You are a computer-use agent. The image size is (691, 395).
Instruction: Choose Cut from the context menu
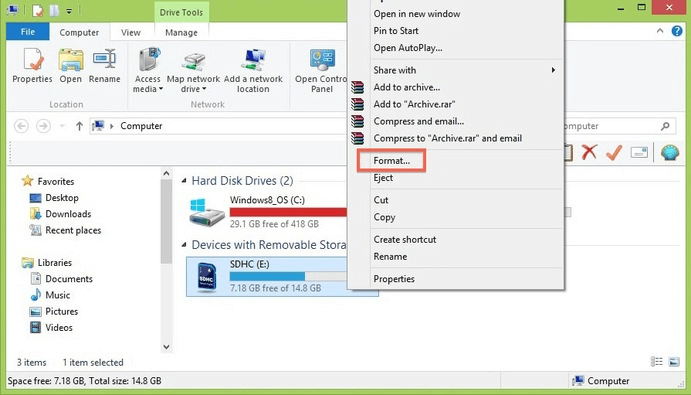click(x=381, y=200)
